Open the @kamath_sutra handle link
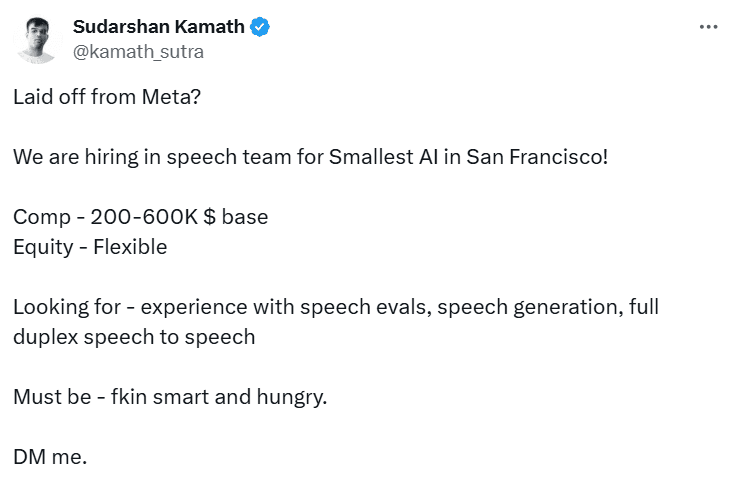Image resolution: width=735 pixels, height=478 pixels. 138,51
